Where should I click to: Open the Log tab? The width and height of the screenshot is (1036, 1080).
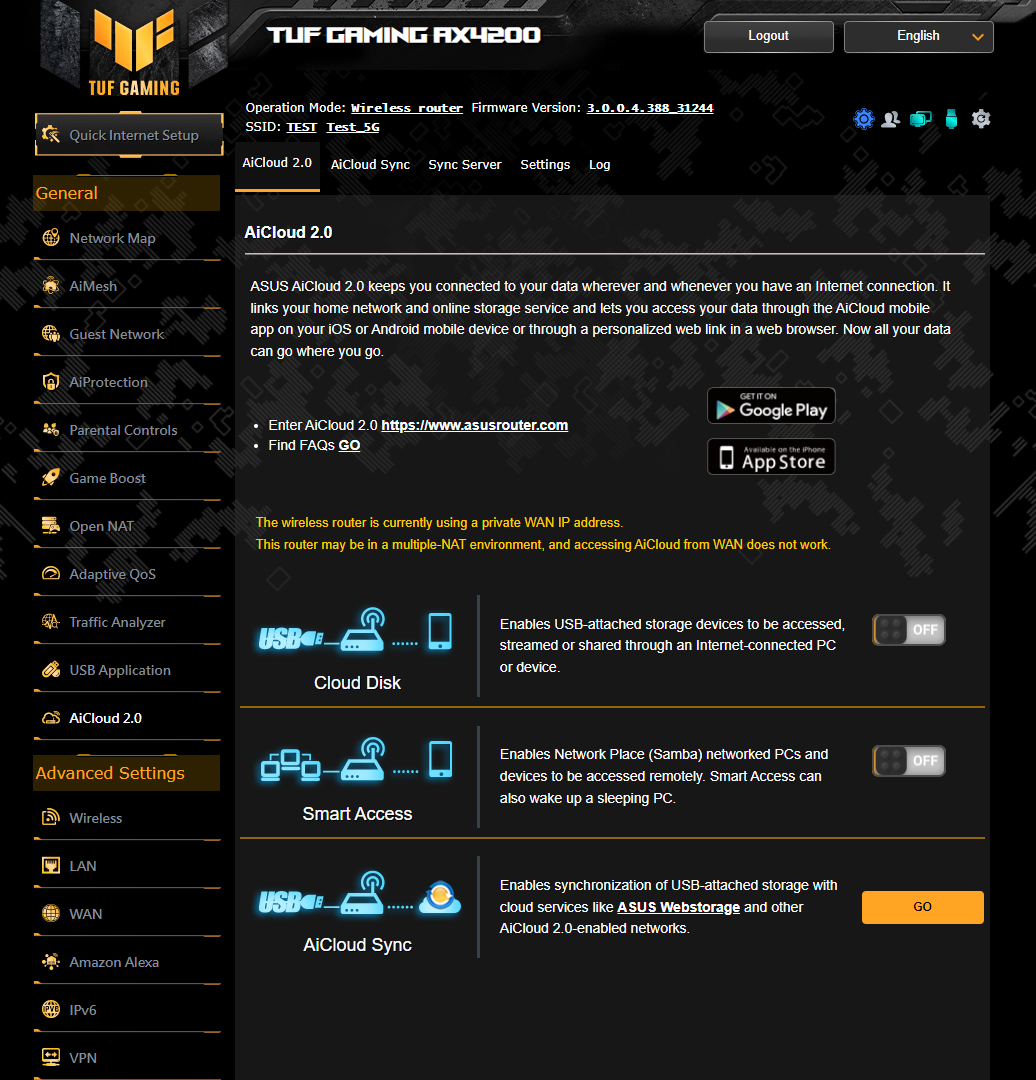tap(599, 165)
